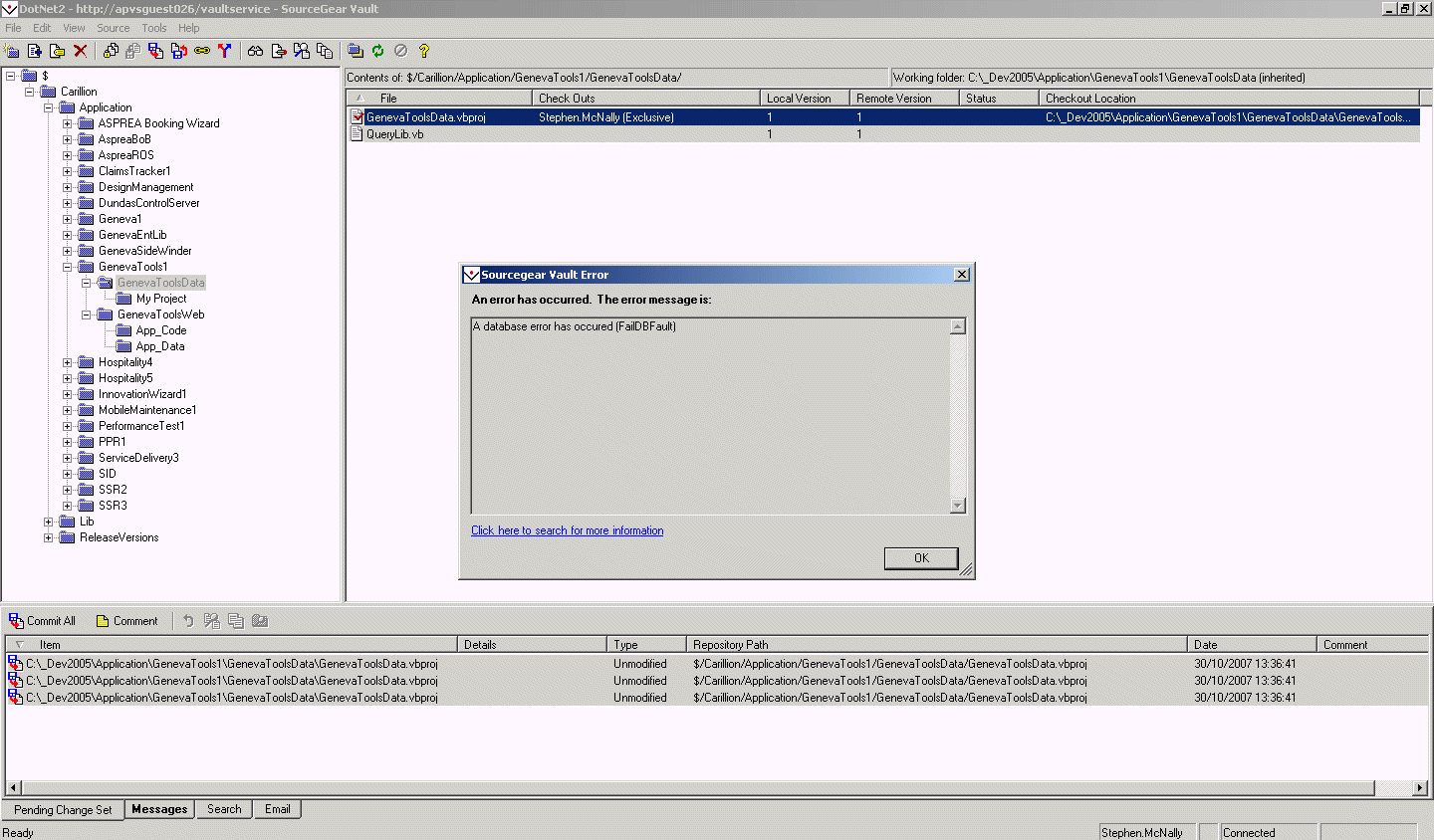Sort the pending list by the Date column
Screen dimensions: 1434x840
[1252, 645]
